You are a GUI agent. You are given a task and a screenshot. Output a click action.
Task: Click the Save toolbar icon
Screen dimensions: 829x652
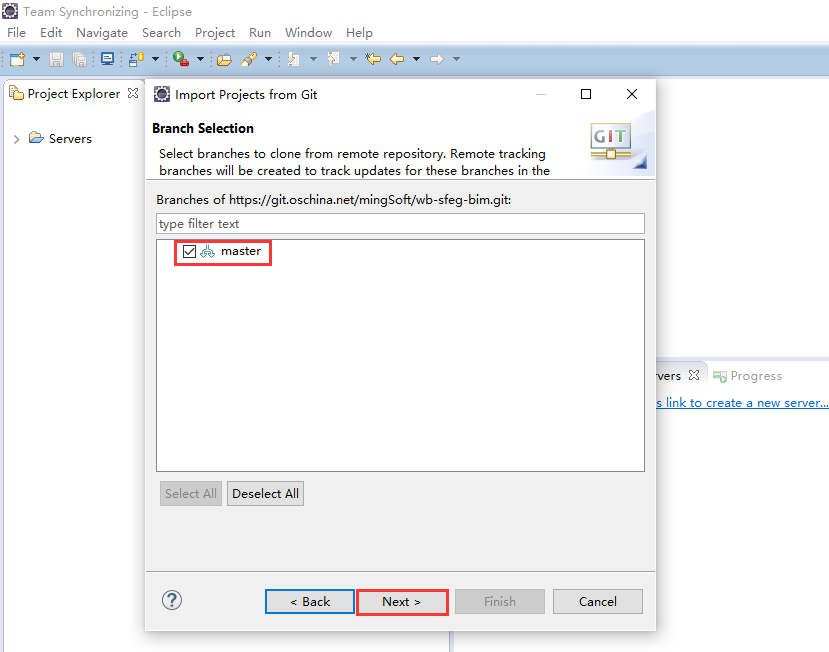pyautogui.click(x=56, y=59)
